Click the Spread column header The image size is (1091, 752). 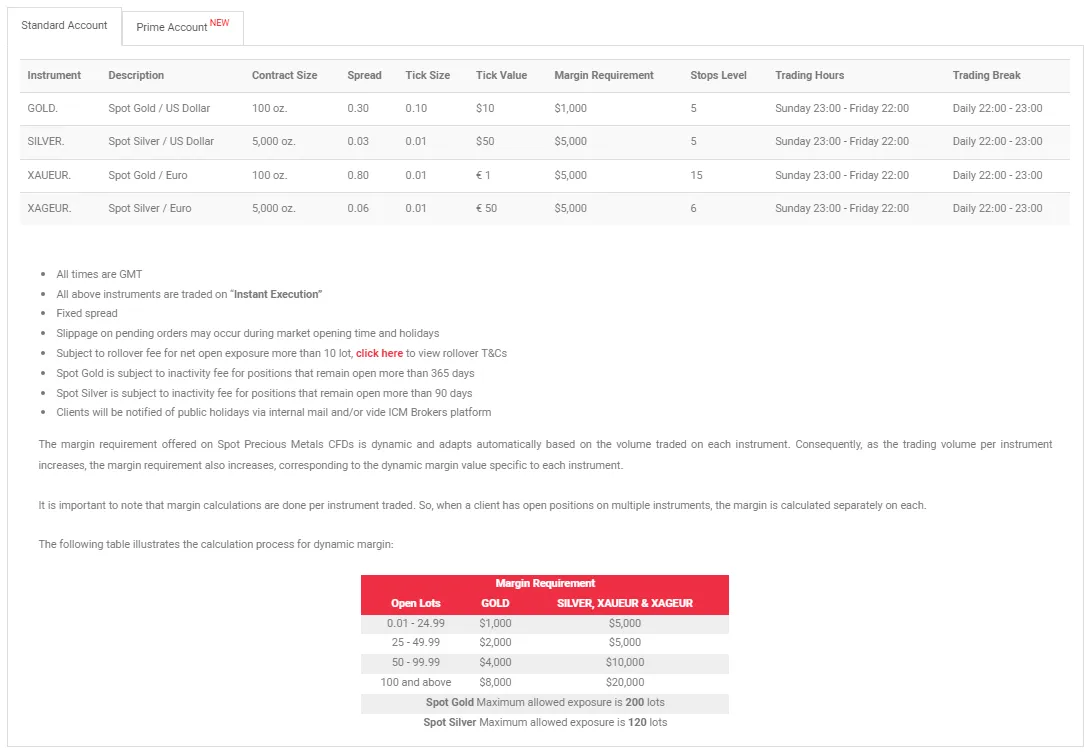click(x=364, y=75)
